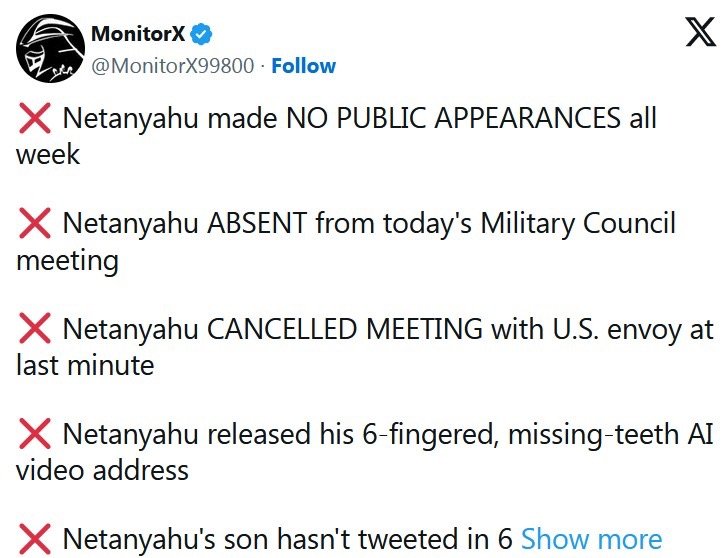Click red cross before 'Netanyahu ABSENT'

pos(35,224)
